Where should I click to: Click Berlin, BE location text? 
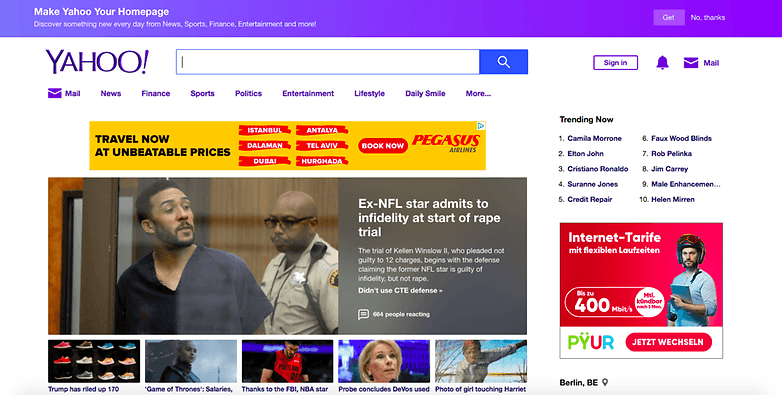click(579, 383)
